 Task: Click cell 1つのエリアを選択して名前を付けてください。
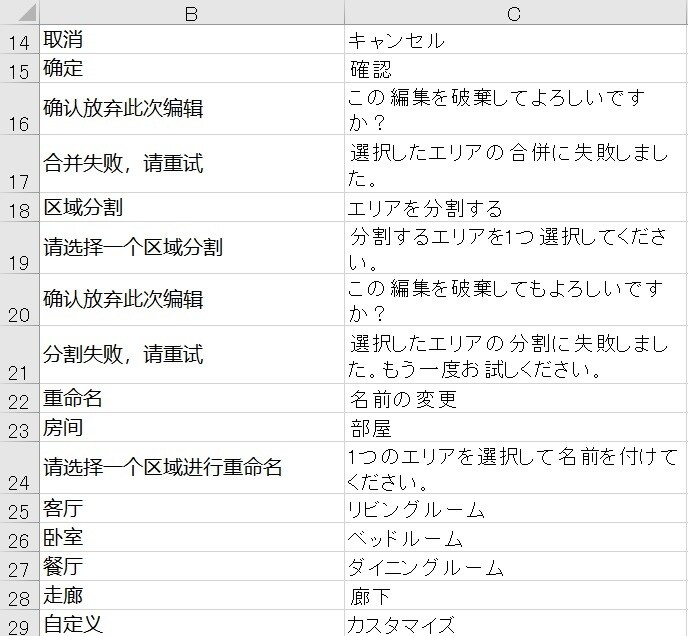[516, 467]
